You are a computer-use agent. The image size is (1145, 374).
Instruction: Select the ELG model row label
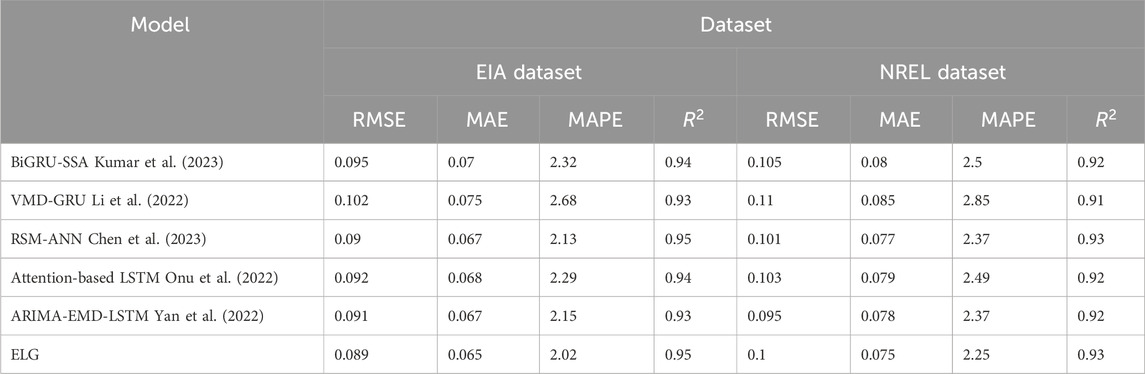23,354
